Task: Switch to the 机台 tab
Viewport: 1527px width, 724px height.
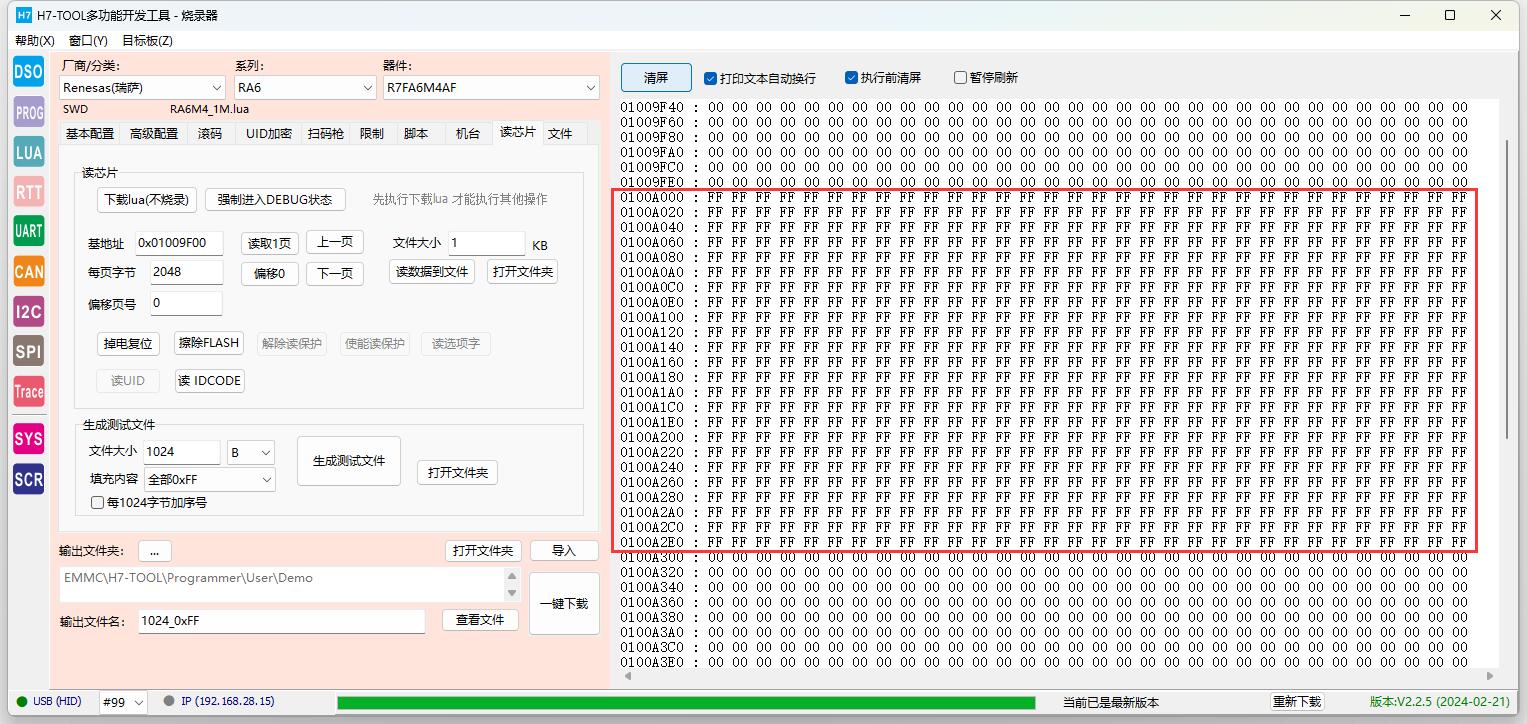Action: 467,133
